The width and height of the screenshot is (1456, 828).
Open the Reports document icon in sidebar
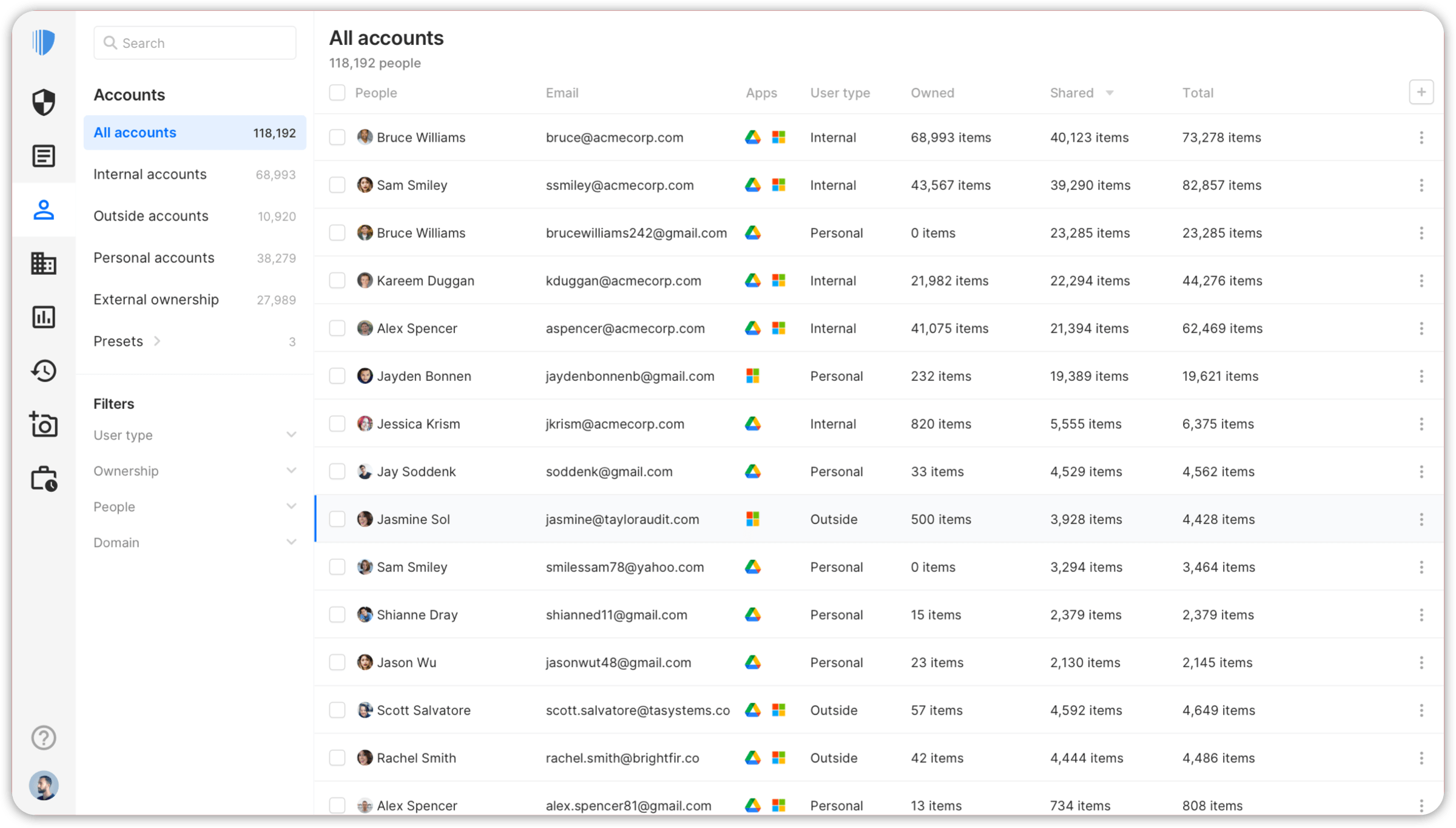click(44, 156)
